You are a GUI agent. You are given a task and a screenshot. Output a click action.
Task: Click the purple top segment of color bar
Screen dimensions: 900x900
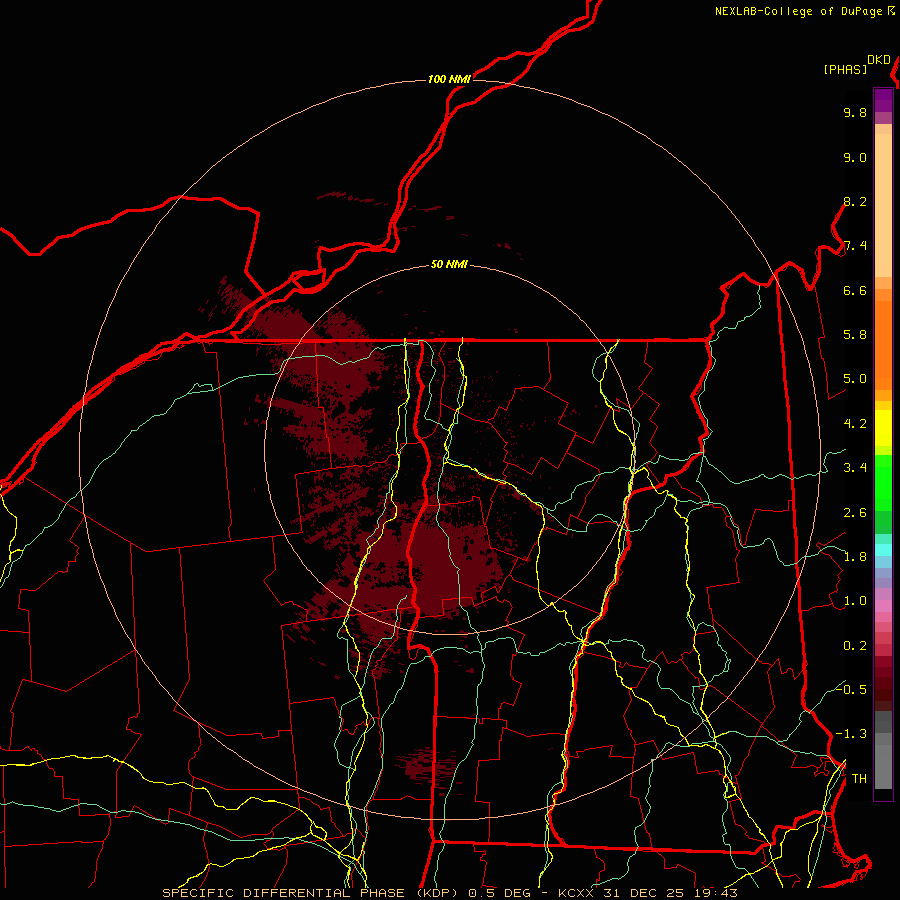(883, 100)
